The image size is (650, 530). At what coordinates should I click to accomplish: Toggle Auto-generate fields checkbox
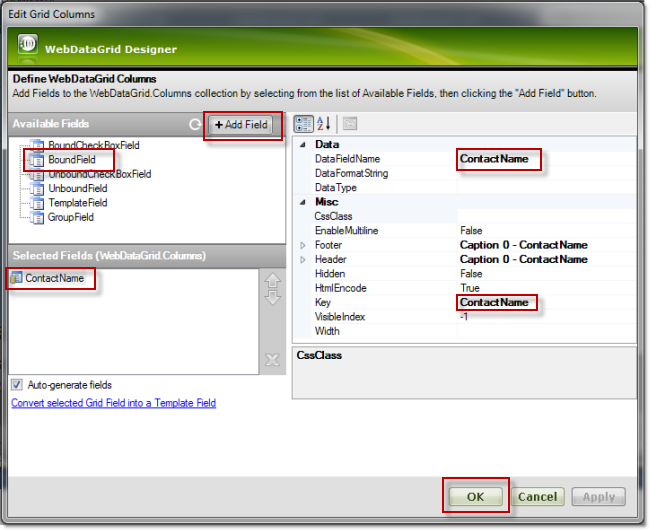click(17, 385)
